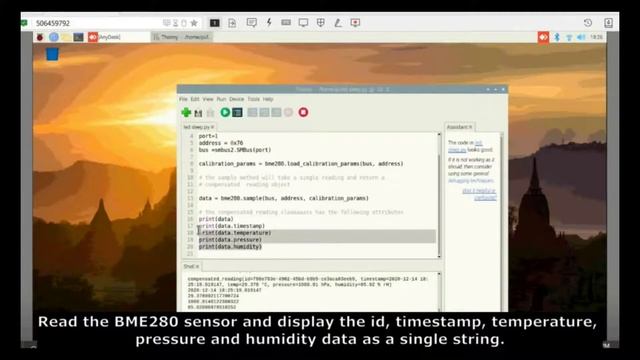
Task: Open Thonny File menu
Action: [183, 99]
